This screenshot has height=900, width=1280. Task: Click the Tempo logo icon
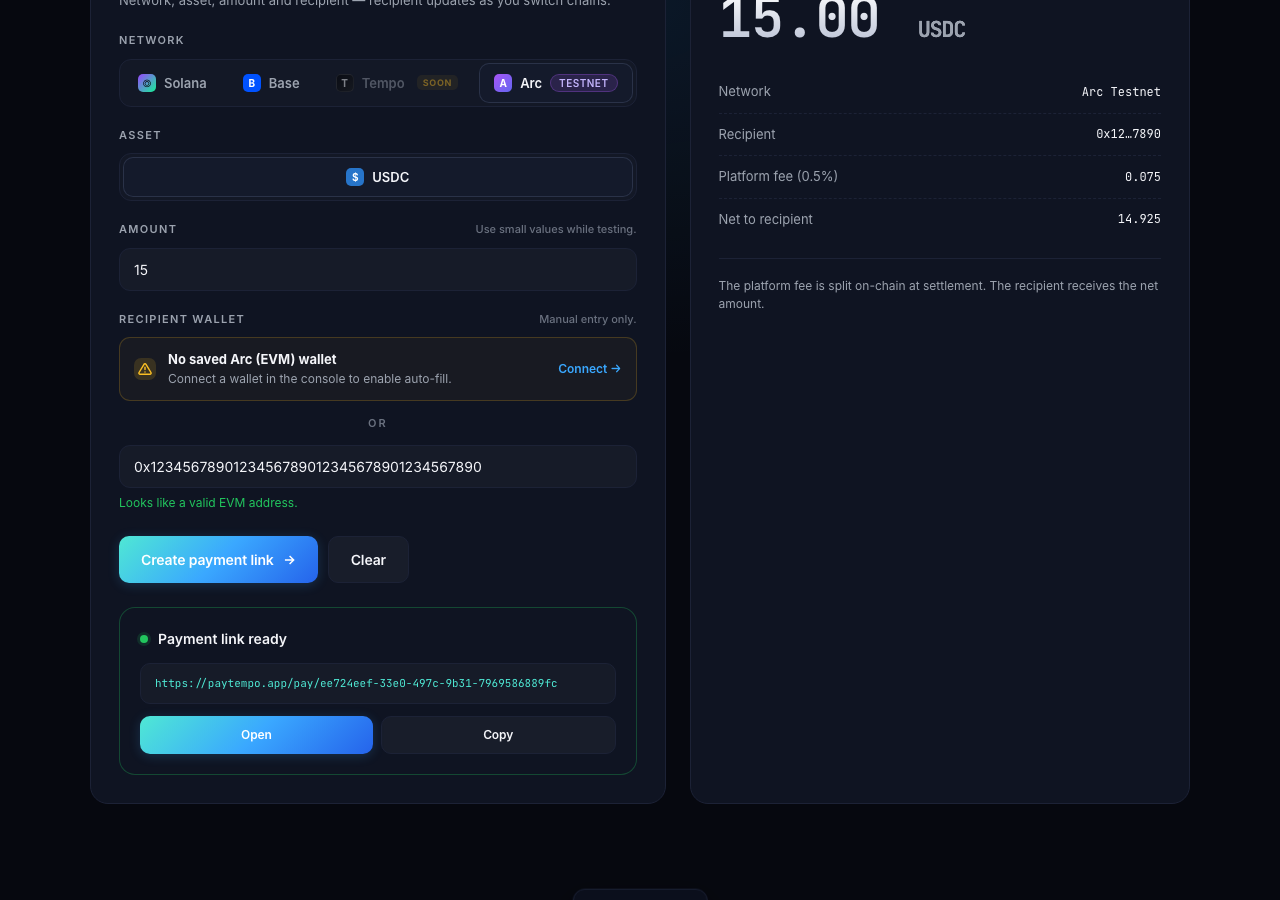tap(345, 83)
